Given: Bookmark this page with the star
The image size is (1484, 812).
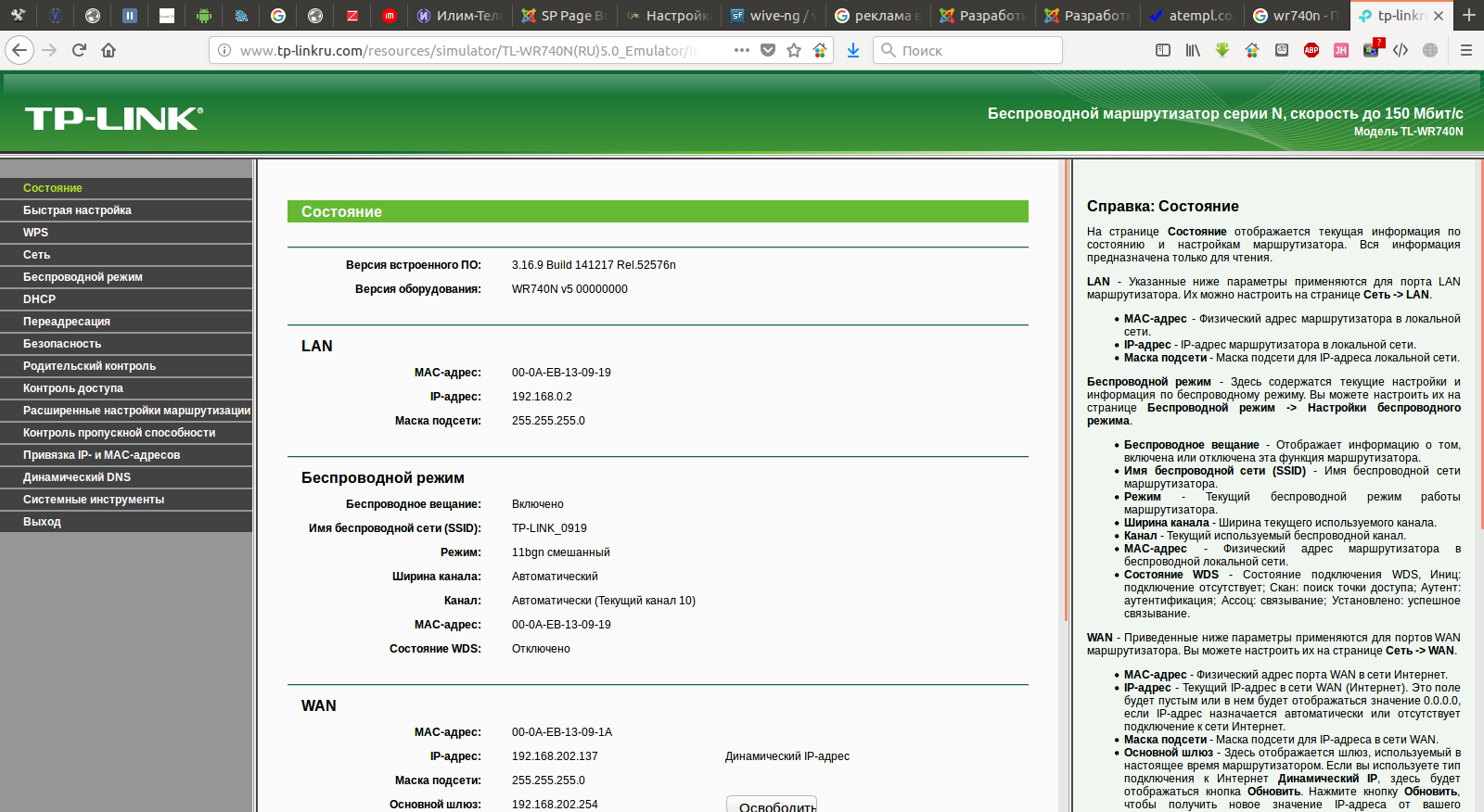Looking at the screenshot, I should click(794, 50).
